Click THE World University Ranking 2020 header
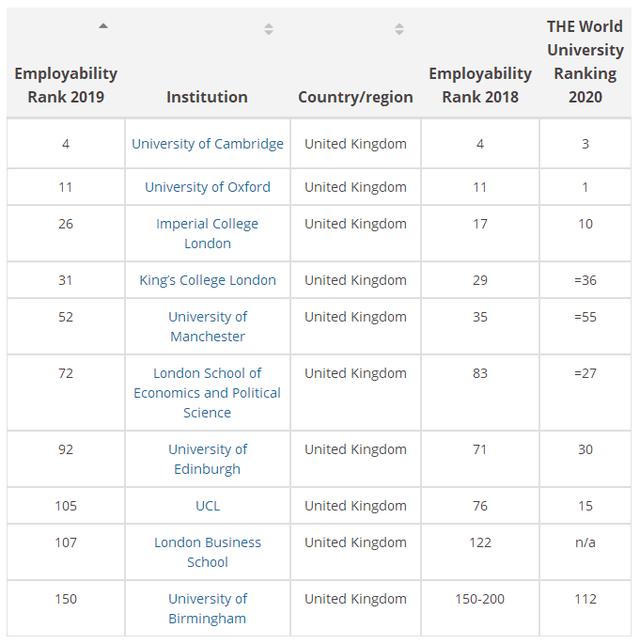This screenshot has height=644, width=640. pos(585,62)
